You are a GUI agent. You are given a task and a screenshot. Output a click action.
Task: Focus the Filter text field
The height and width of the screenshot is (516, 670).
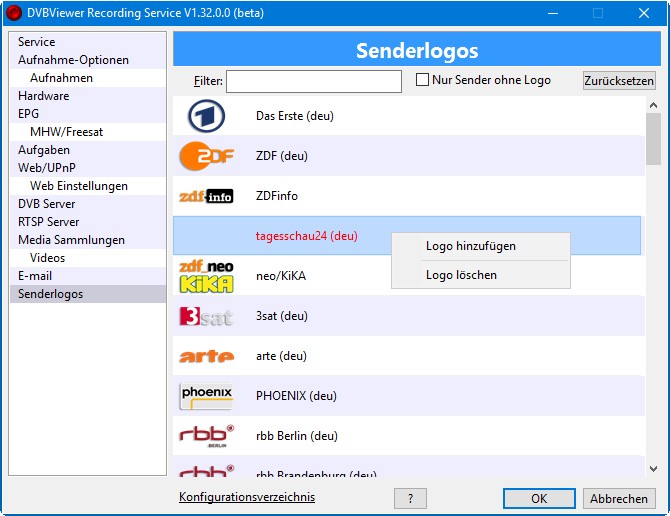[314, 81]
